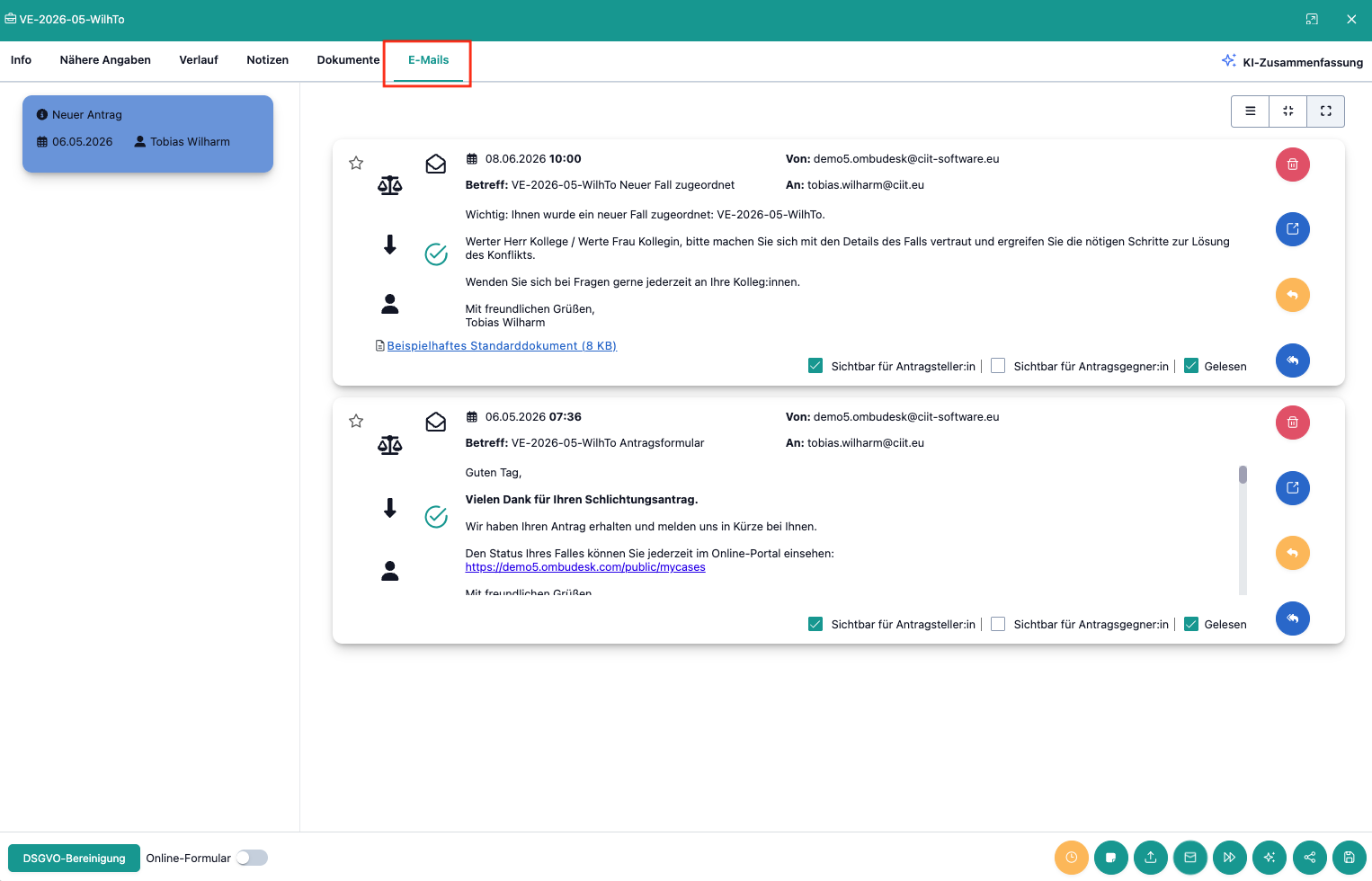Delete the 08.06.2026 email with trash icon
The width and height of the screenshot is (1372, 881).
coord(1292,165)
